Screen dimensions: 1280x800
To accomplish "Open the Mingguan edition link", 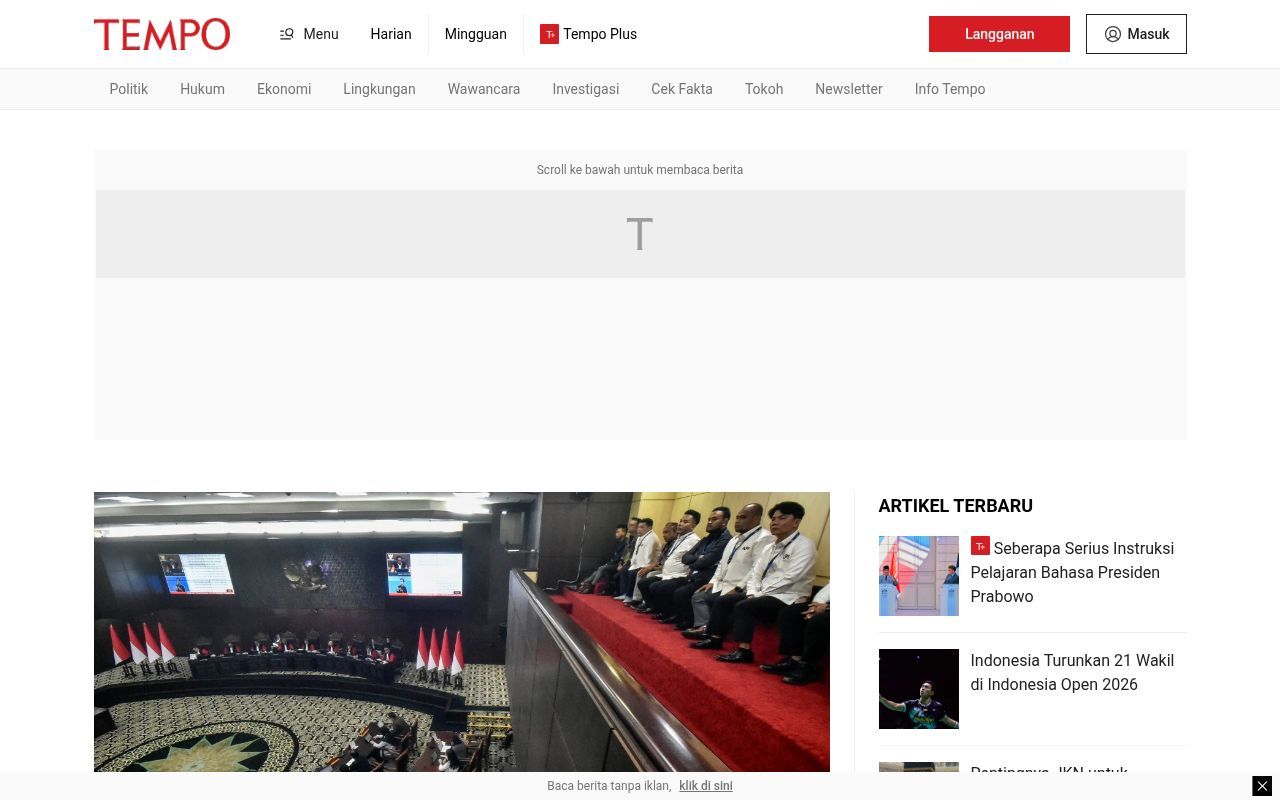I will [476, 34].
